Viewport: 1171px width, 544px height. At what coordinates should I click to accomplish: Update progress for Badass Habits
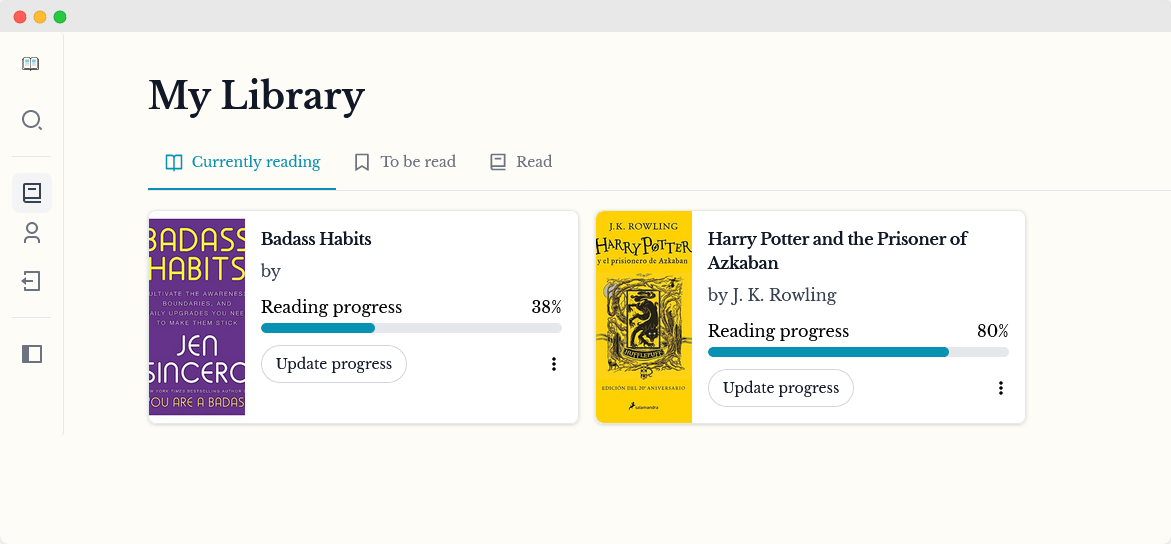tap(334, 364)
